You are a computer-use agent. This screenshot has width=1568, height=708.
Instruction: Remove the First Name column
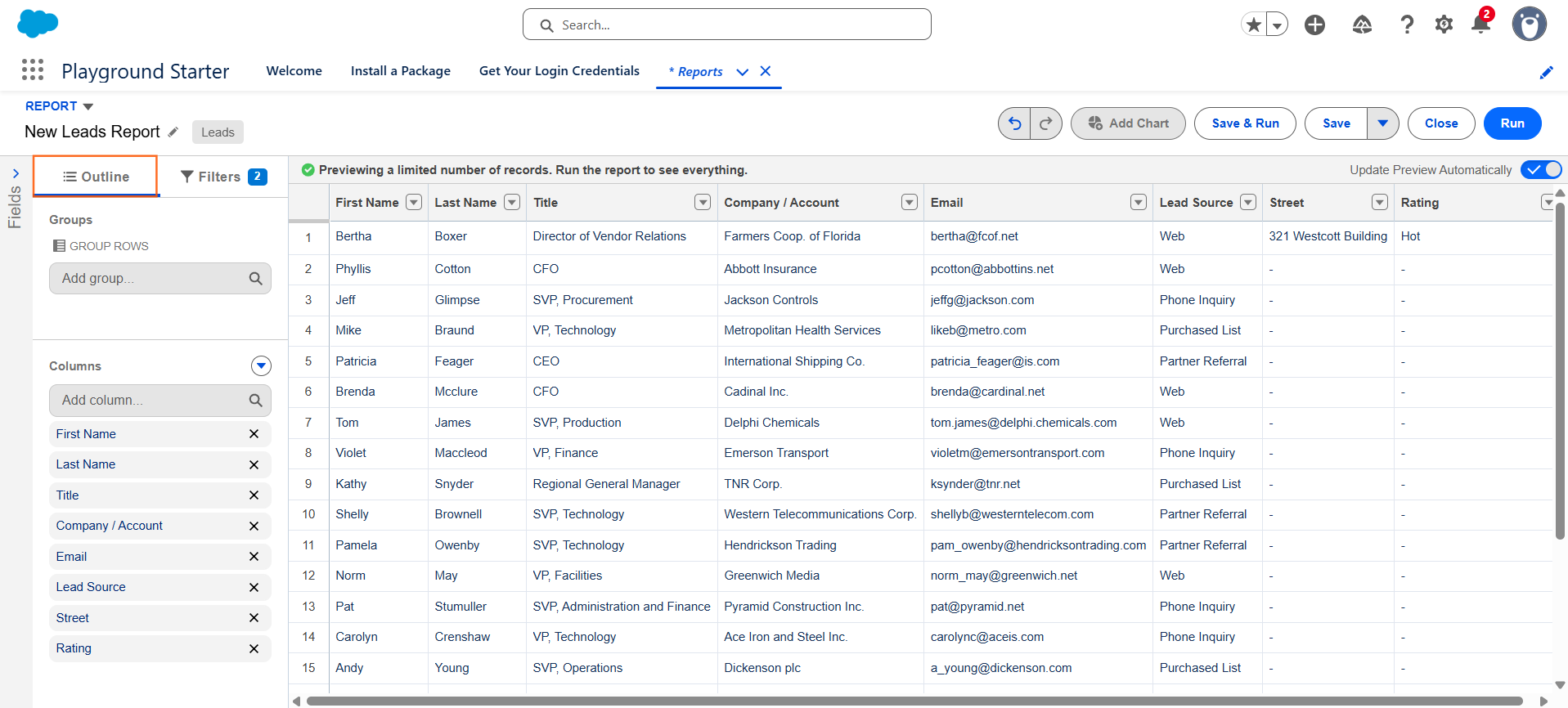click(254, 434)
